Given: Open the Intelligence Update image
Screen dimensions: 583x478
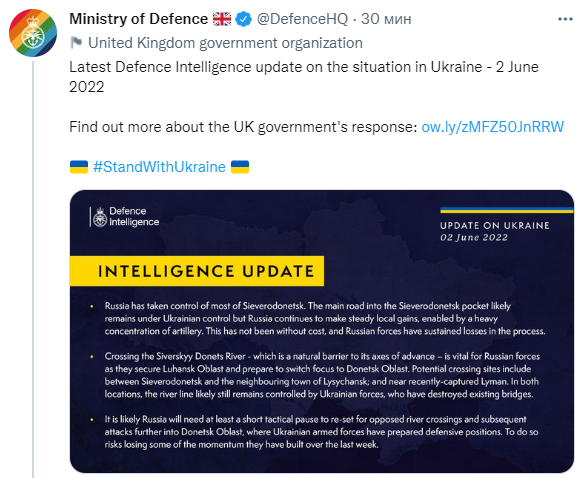Looking at the screenshot, I should 322,331.
